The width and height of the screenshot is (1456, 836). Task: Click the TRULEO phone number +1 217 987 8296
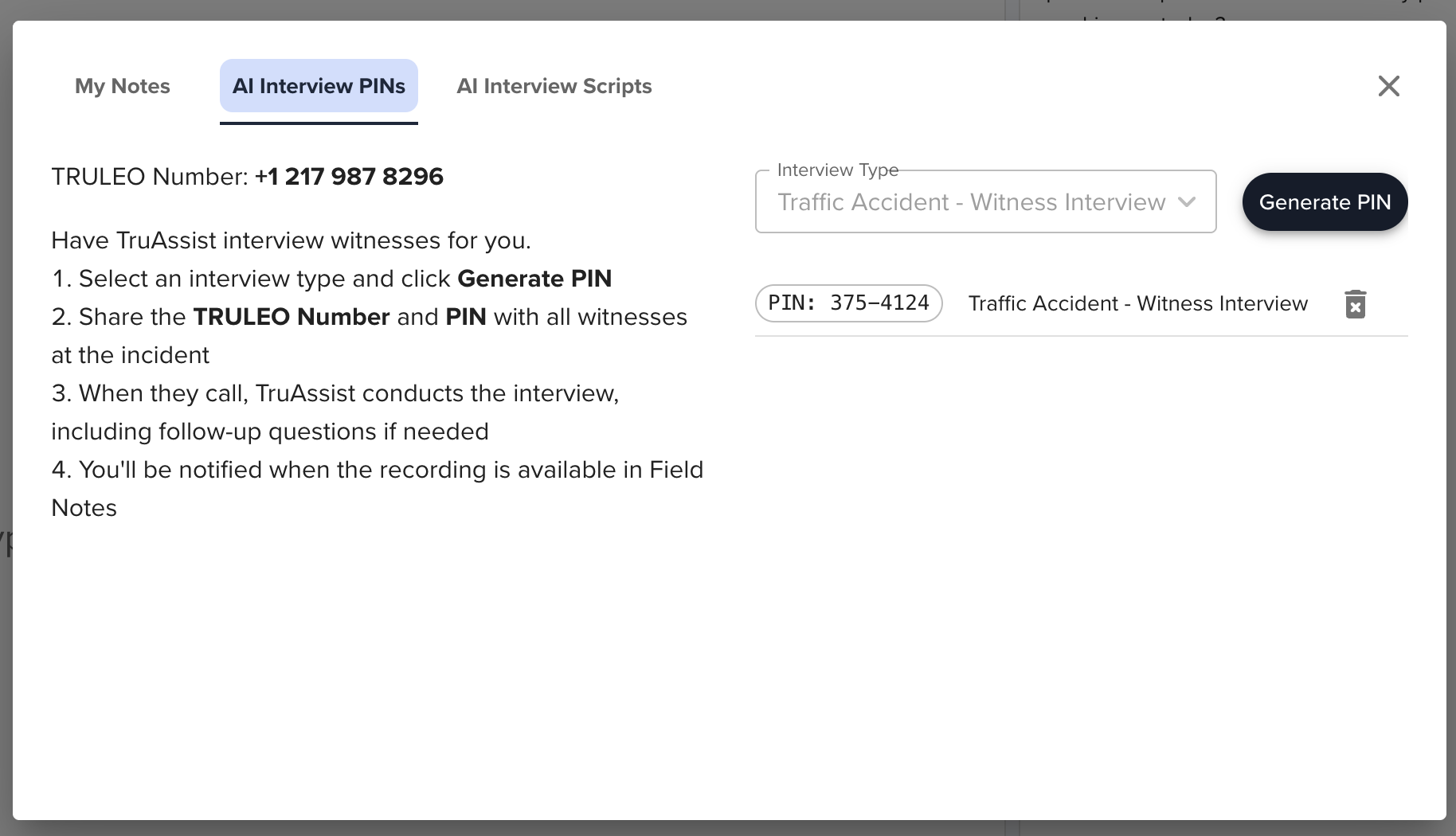click(x=349, y=177)
